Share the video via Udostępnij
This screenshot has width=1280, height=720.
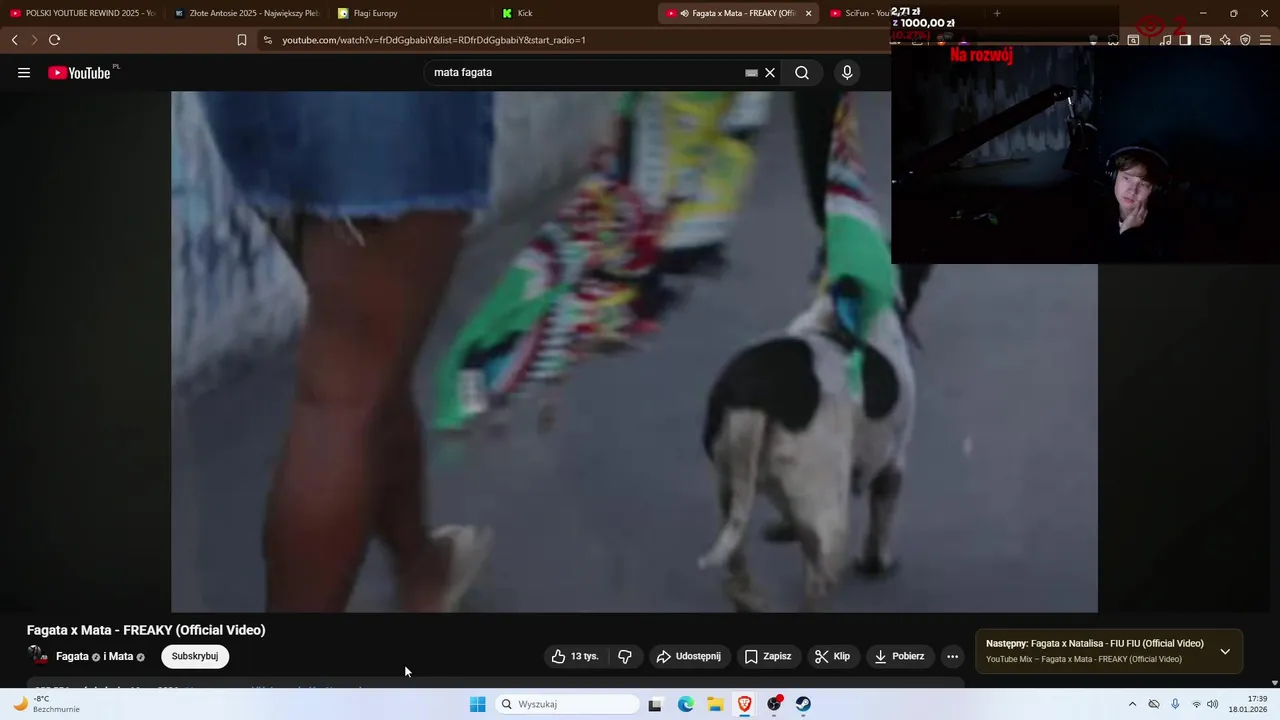689,656
